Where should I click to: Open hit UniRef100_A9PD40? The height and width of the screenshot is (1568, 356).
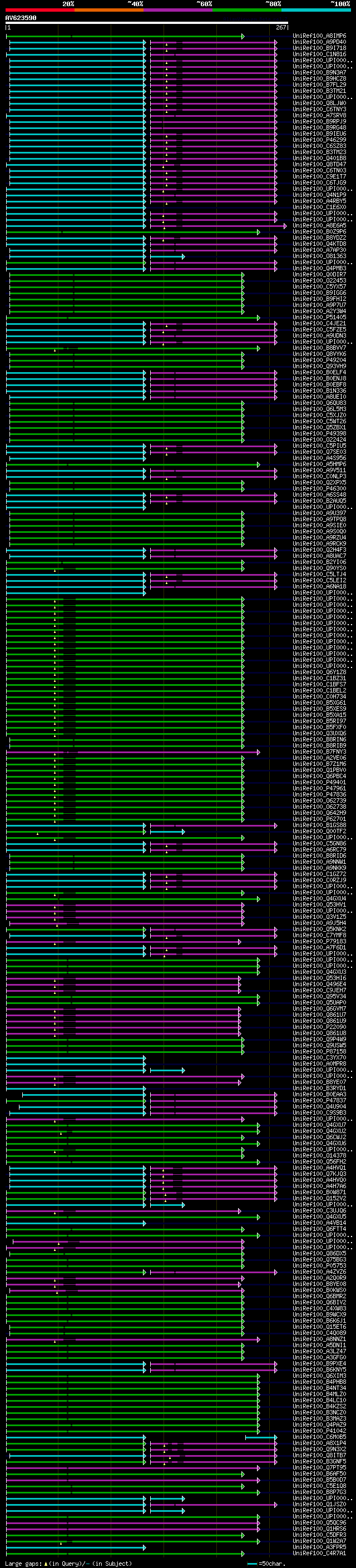click(x=319, y=42)
